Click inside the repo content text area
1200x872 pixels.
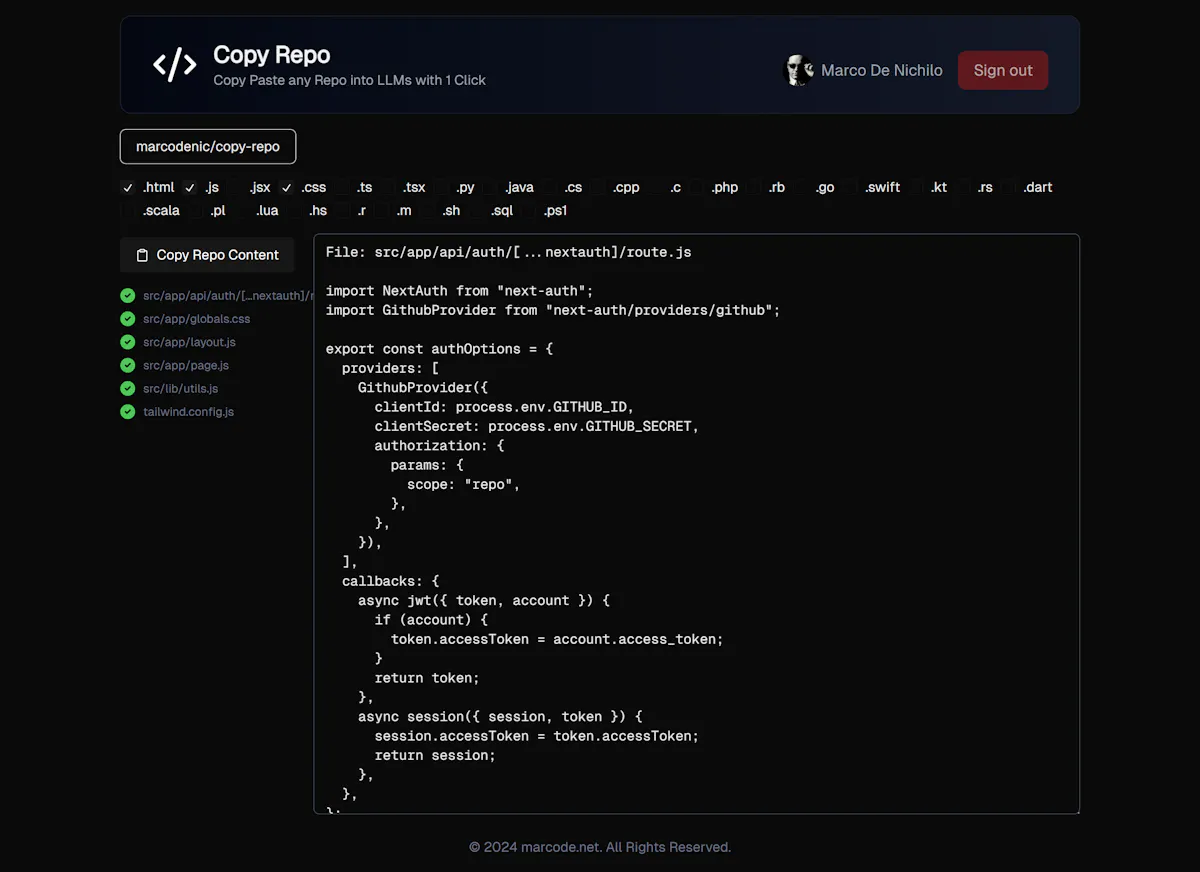pos(697,524)
